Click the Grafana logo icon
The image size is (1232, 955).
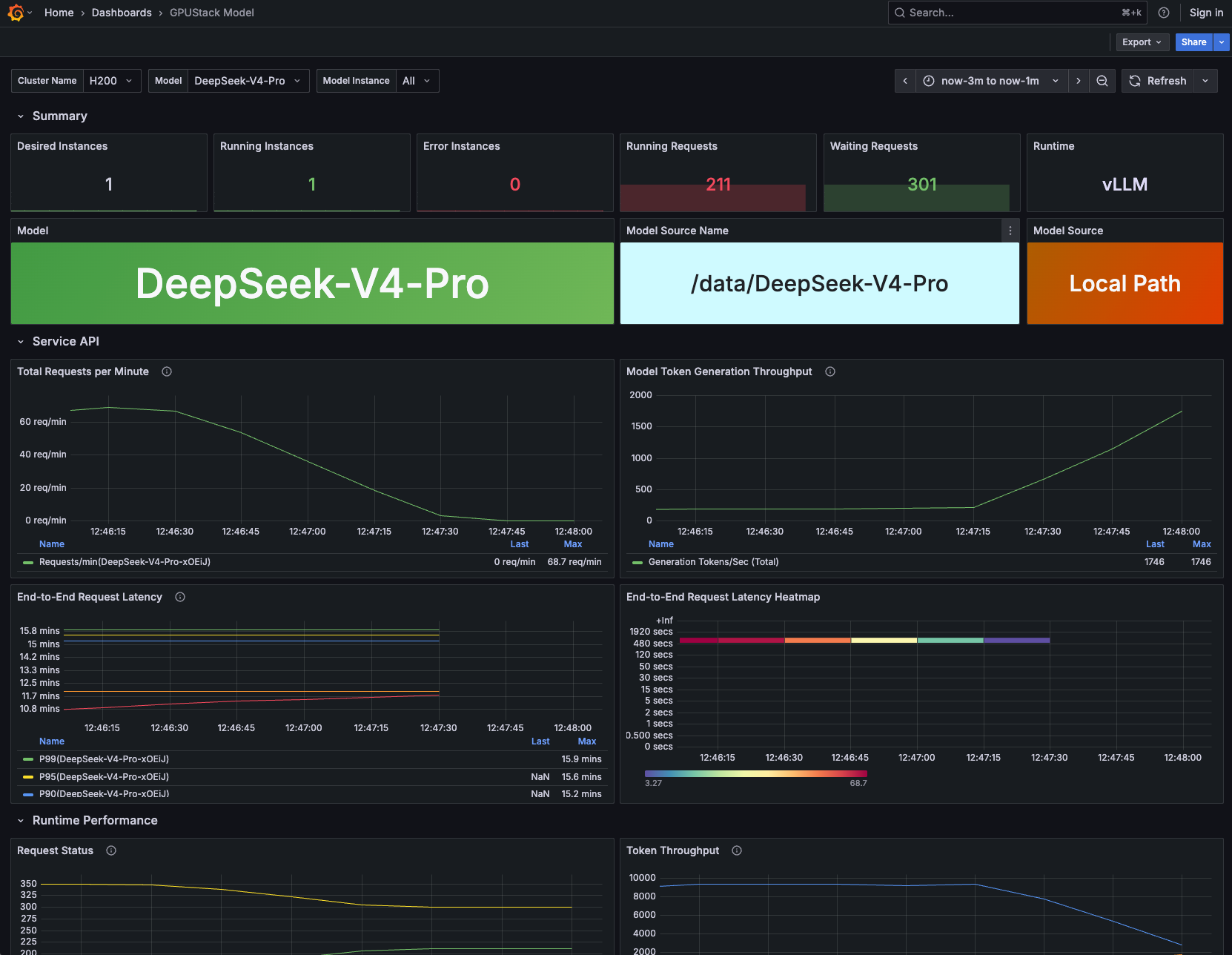[16, 13]
